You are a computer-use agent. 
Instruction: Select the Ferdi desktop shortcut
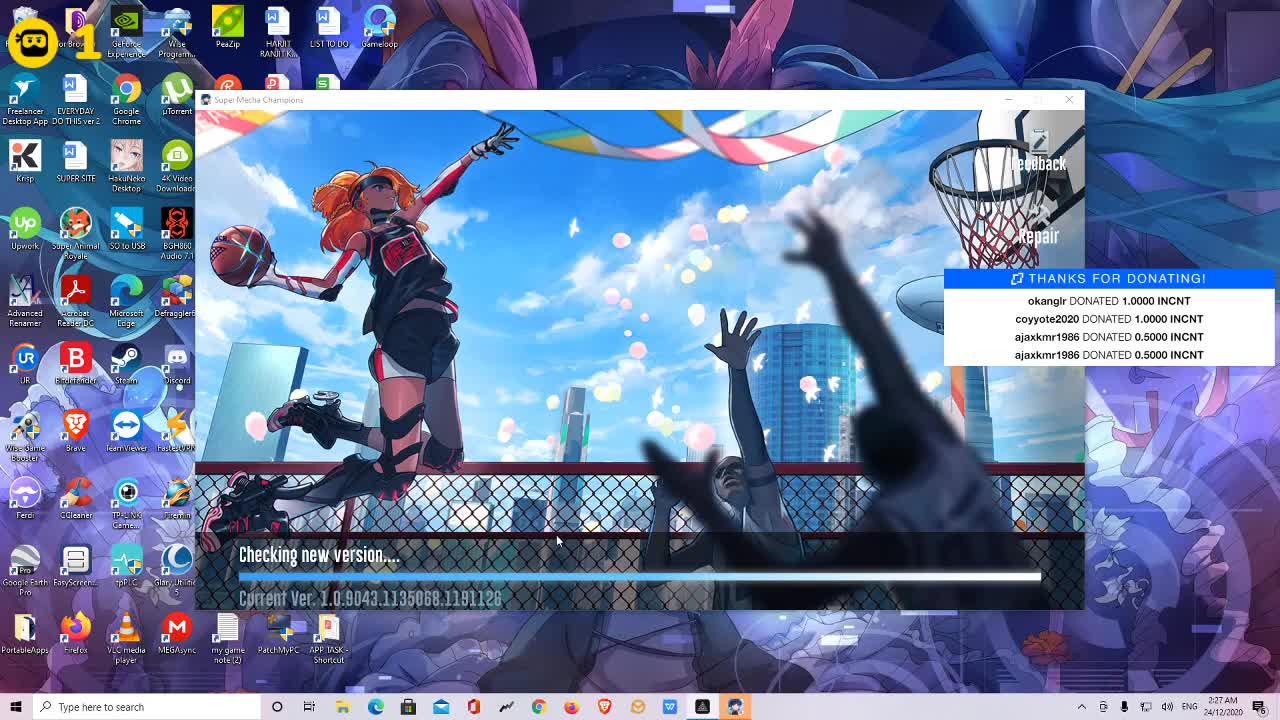tap(25, 498)
